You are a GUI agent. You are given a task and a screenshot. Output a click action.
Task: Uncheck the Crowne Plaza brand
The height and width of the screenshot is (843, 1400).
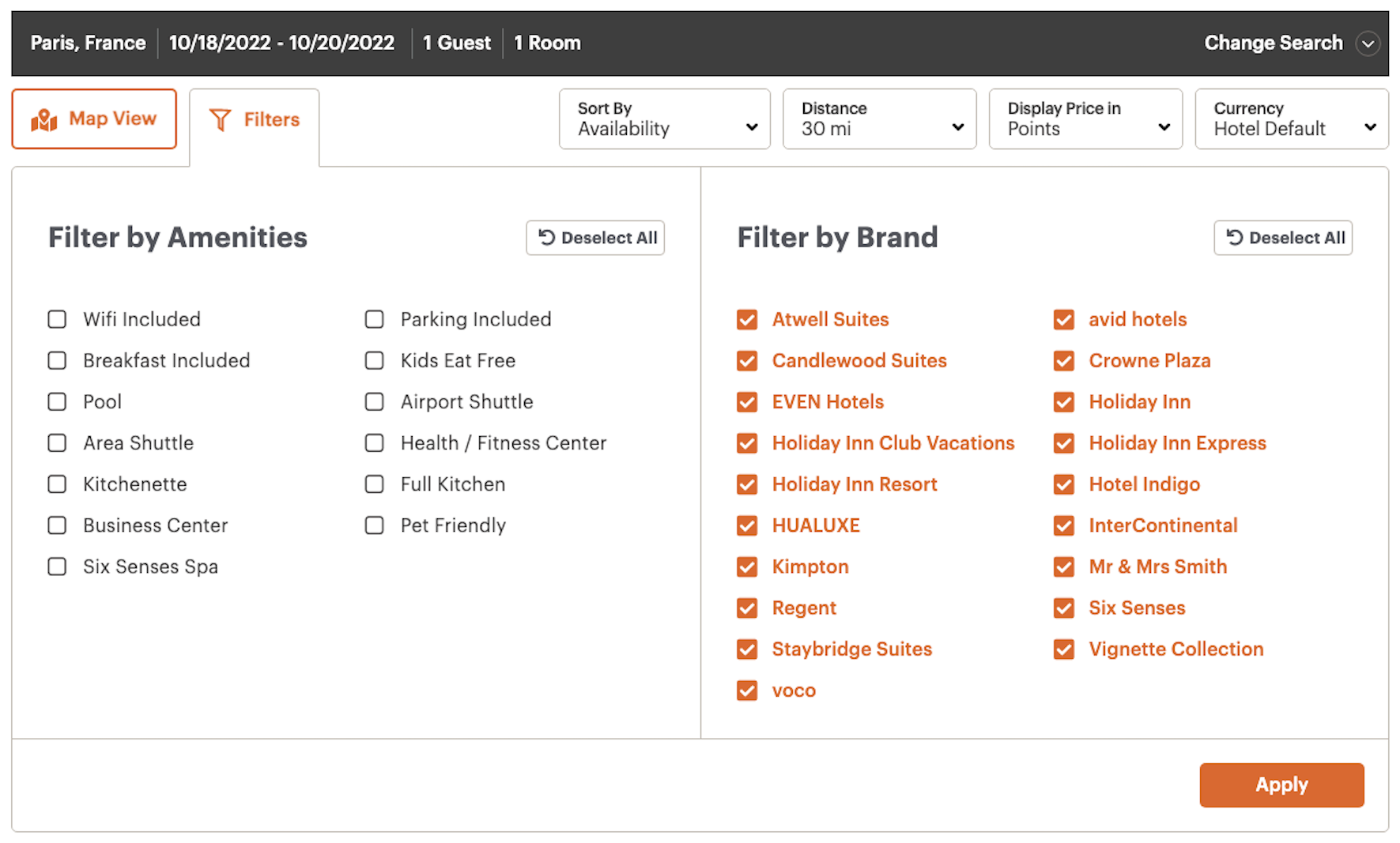click(1064, 360)
